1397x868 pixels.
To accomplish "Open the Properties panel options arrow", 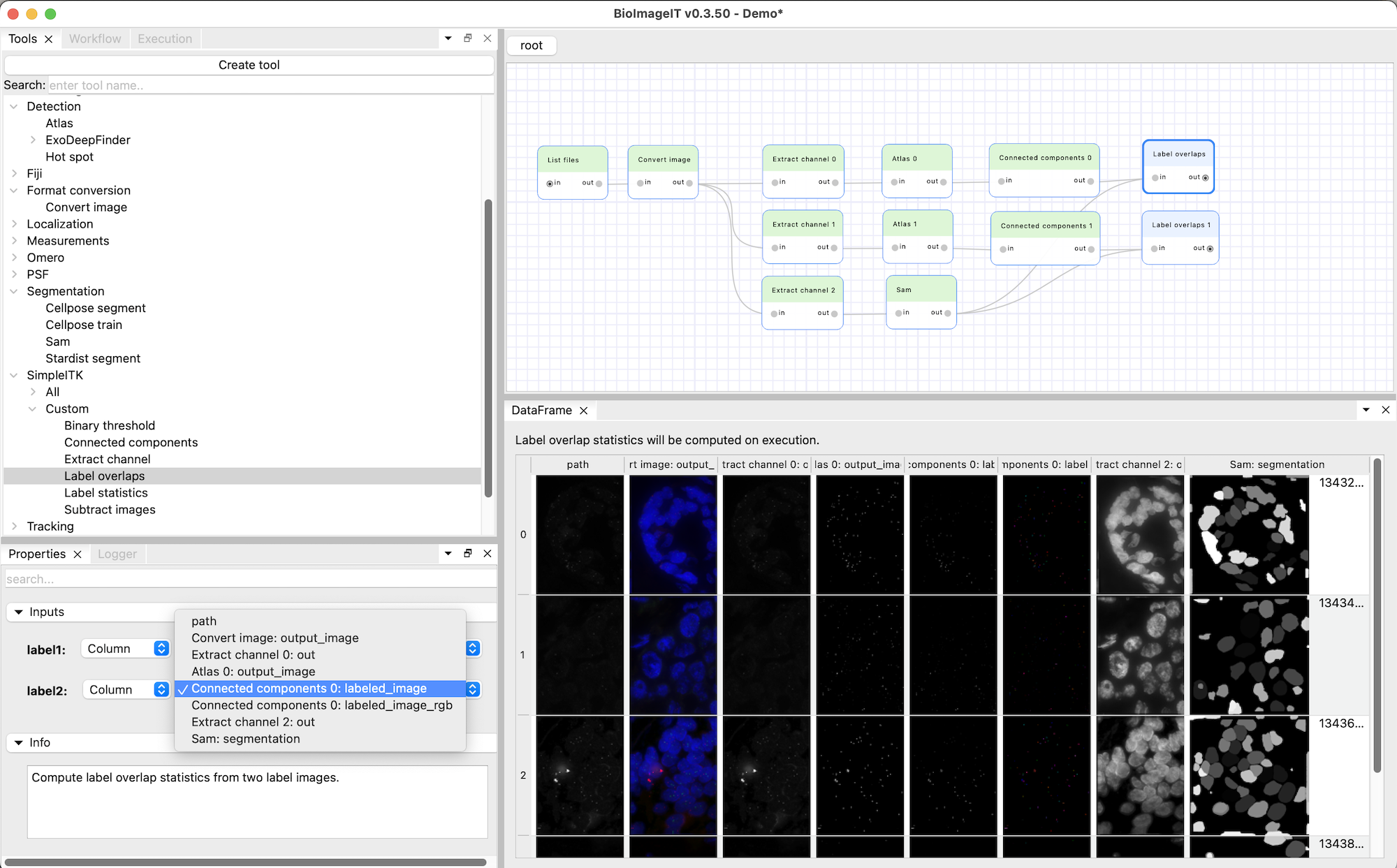I will pyautogui.click(x=448, y=553).
